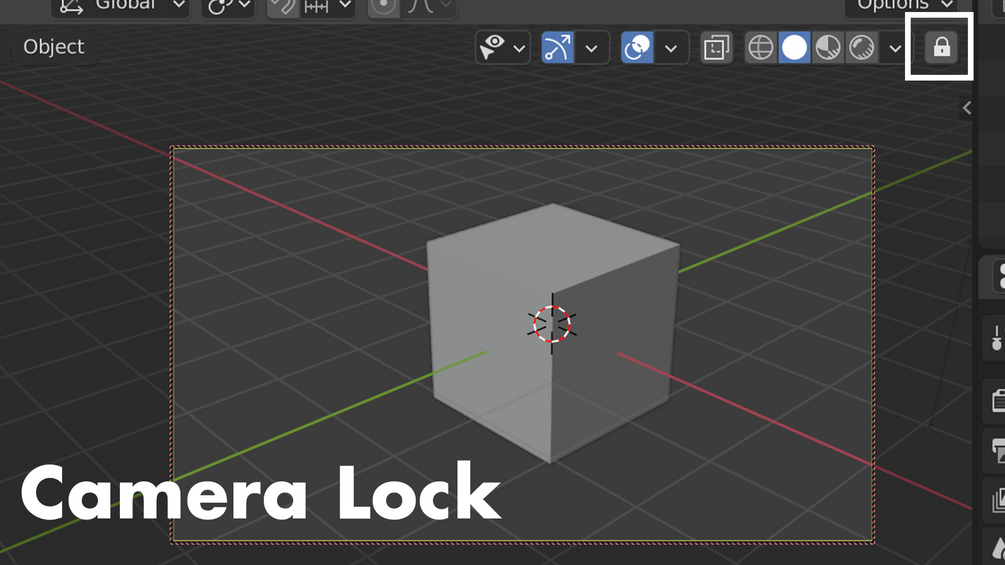This screenshot has width=1005, height=565.
Task: Switch to wireframe viewport shading
Action: 761,47
